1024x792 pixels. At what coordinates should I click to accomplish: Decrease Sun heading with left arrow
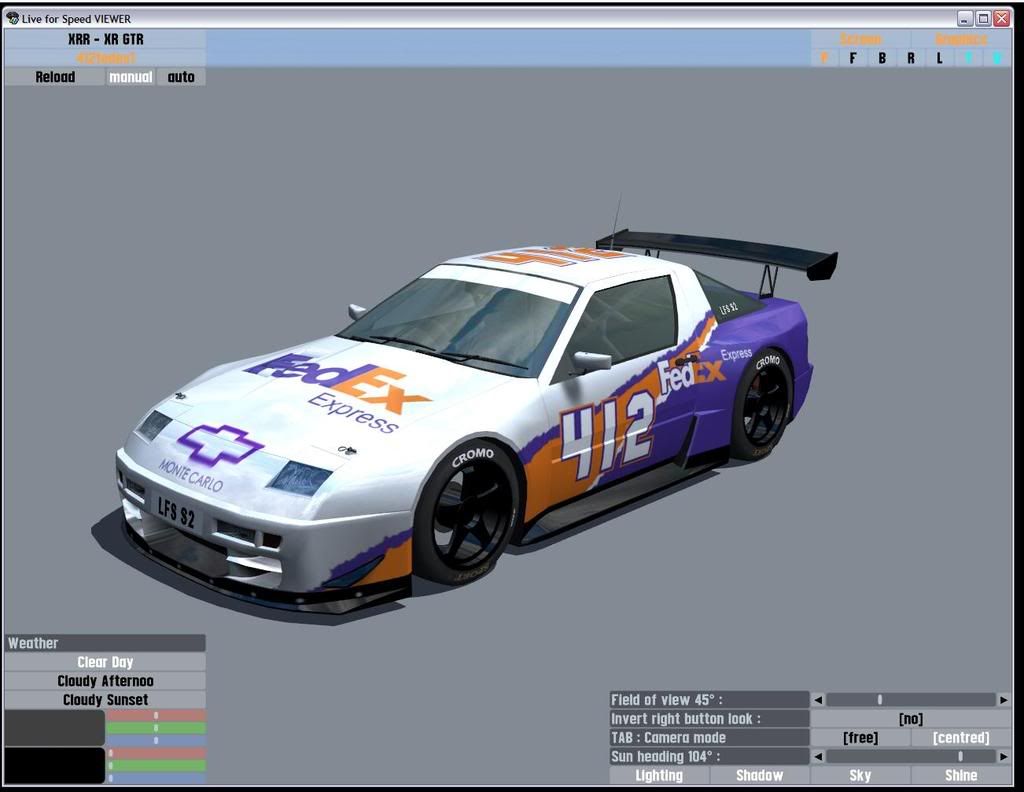[818, 757]
